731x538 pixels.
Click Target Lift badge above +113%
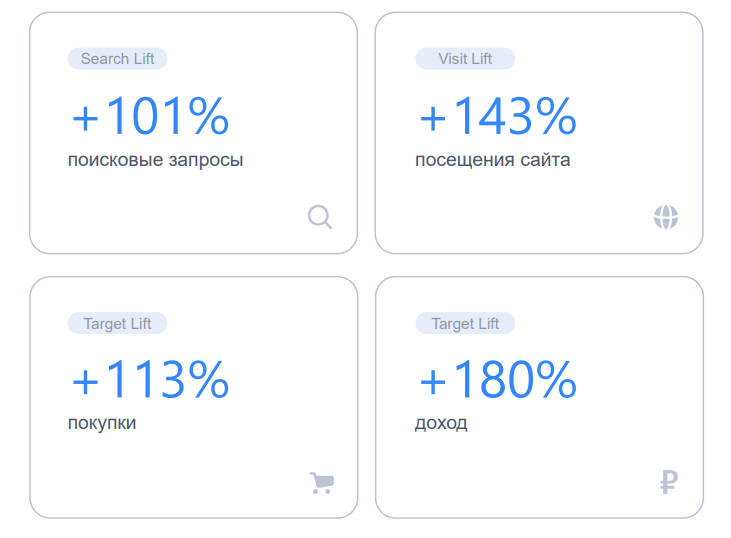pyautogui.click(x=117, y=323)
